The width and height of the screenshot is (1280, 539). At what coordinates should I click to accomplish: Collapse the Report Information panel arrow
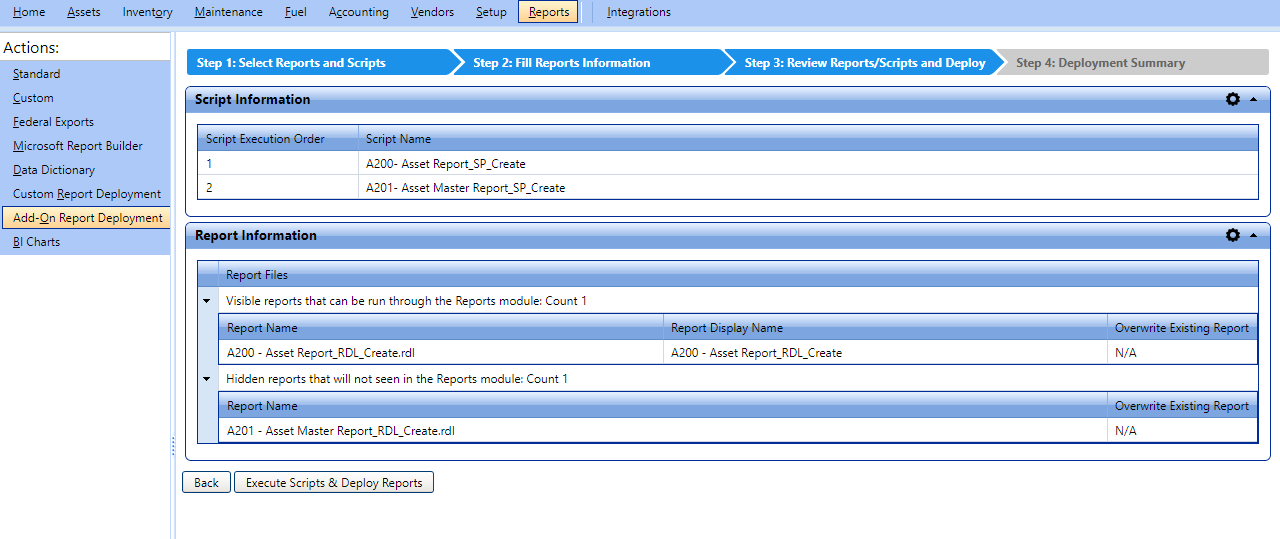(x=1253, y=235)
